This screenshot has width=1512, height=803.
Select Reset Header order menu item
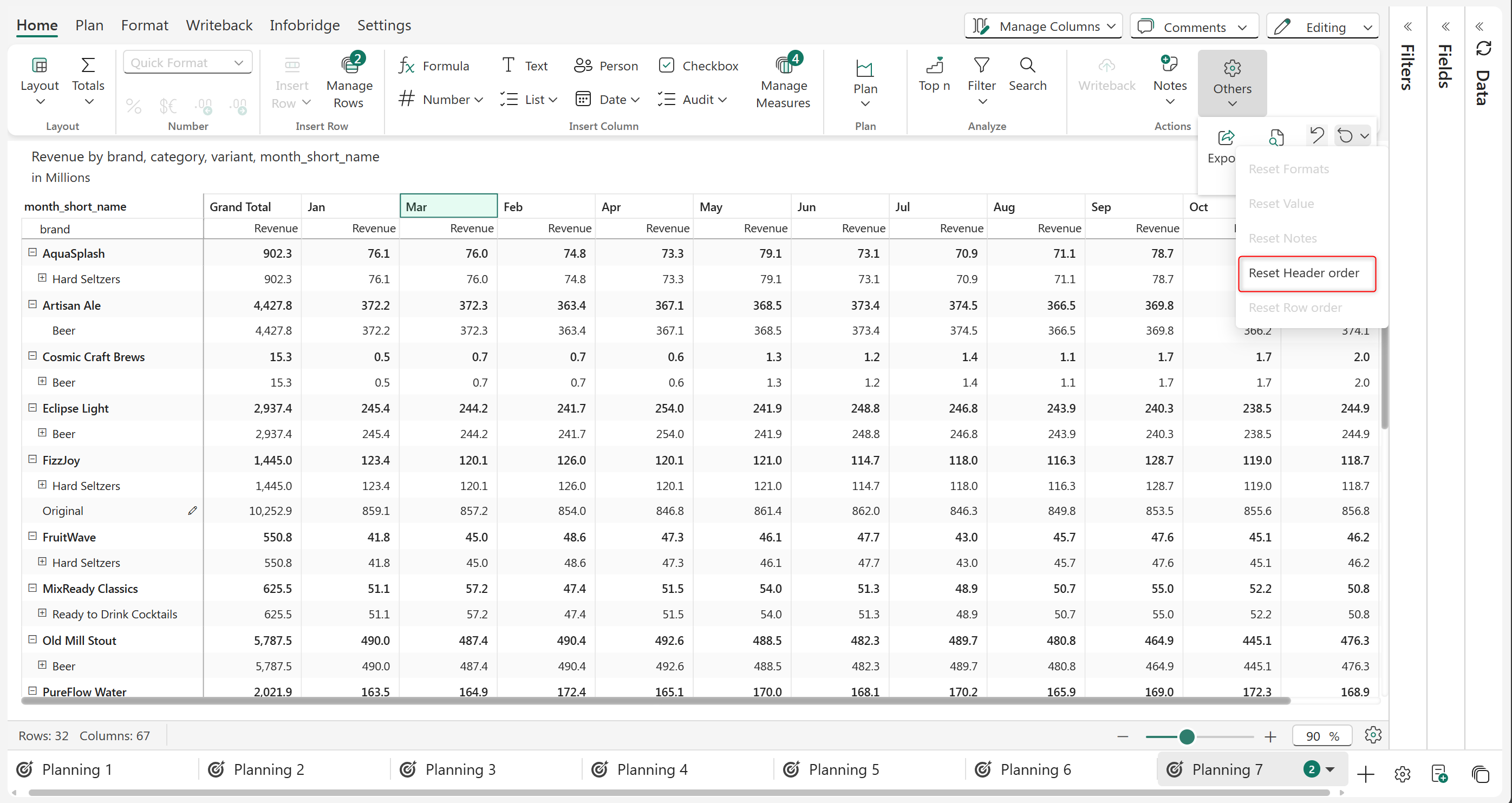[1304, 273]
